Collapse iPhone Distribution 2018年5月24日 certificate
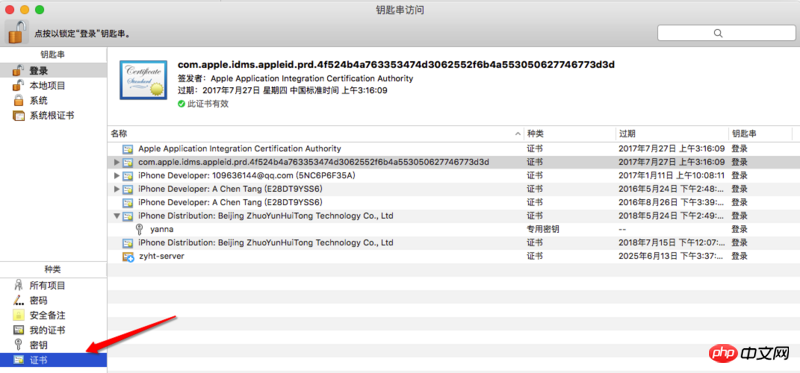Image resolution: width=800 pixels, height=373 pixels. pos(117,216)
